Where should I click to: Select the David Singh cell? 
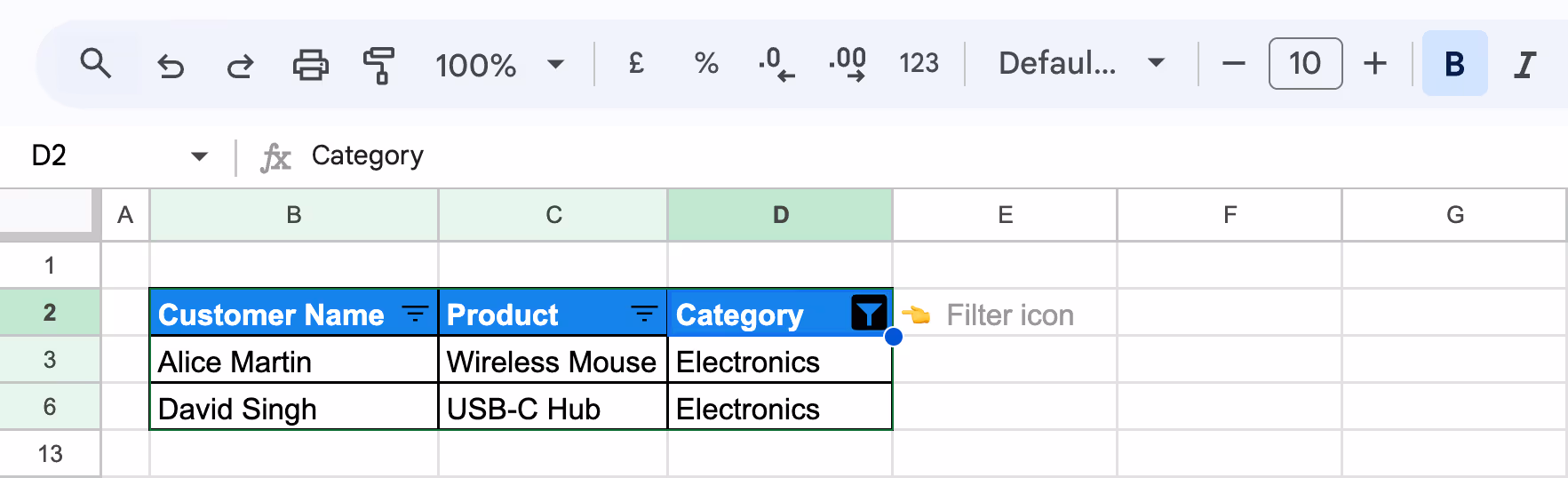click(294, 407)
